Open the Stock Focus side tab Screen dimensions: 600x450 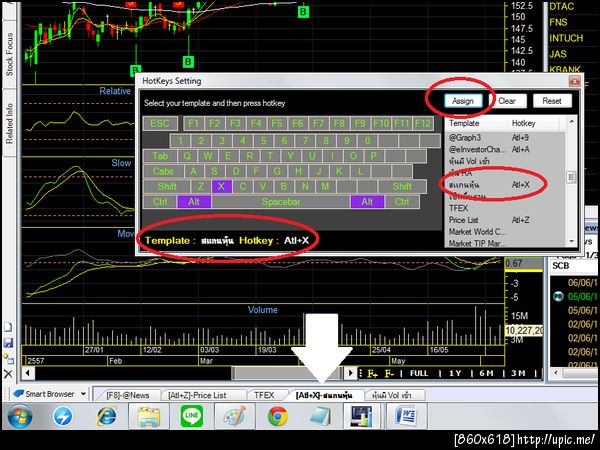(9, 54)
